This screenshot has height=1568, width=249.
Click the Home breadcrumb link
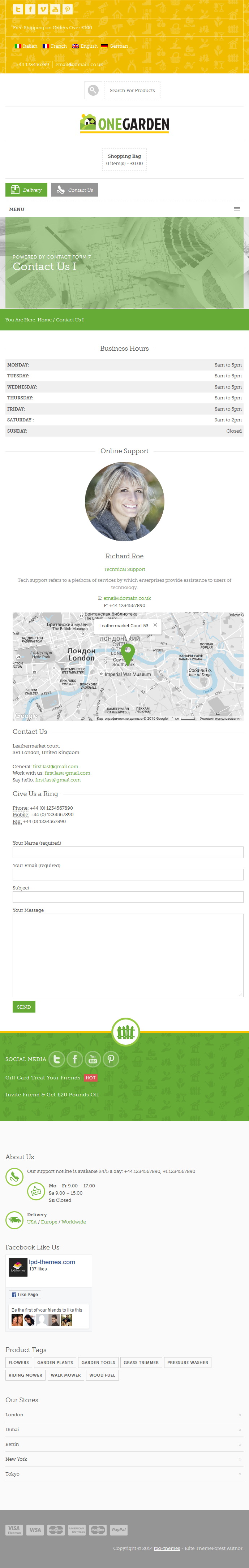pyautogui.click(x=44, y=320)
